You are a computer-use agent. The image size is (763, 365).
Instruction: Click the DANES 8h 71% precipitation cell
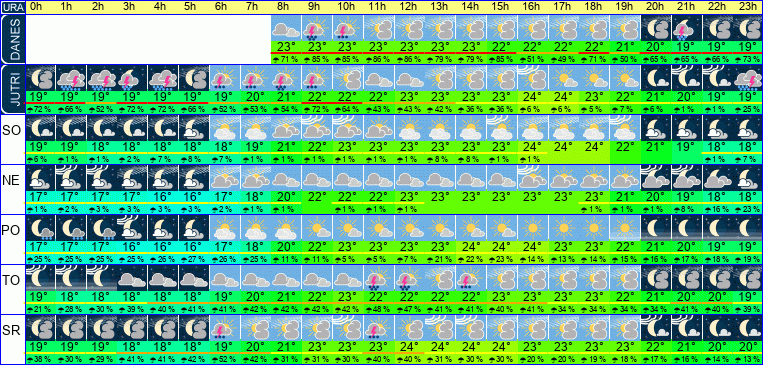(286, 59)
